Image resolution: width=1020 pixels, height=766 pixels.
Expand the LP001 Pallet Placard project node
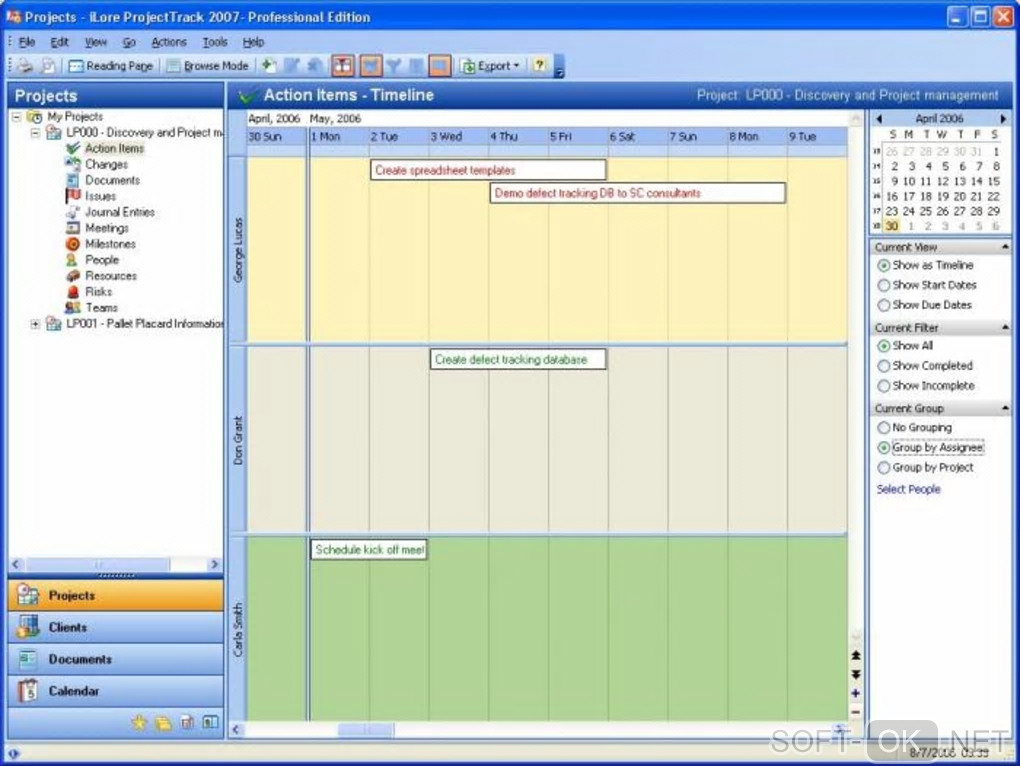tap(36, 324)
